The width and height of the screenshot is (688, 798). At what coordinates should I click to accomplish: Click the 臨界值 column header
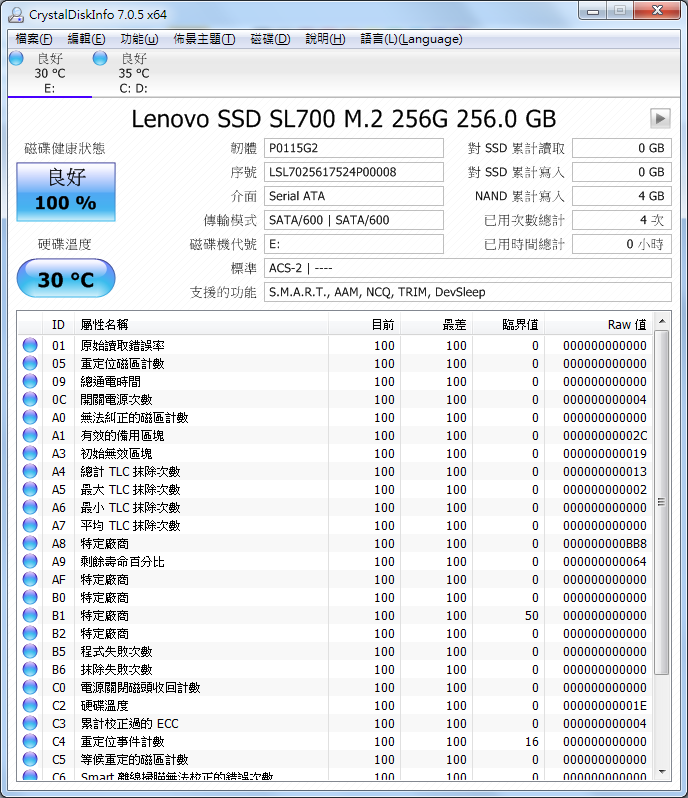pyautogui.click(x=508, y=325)
